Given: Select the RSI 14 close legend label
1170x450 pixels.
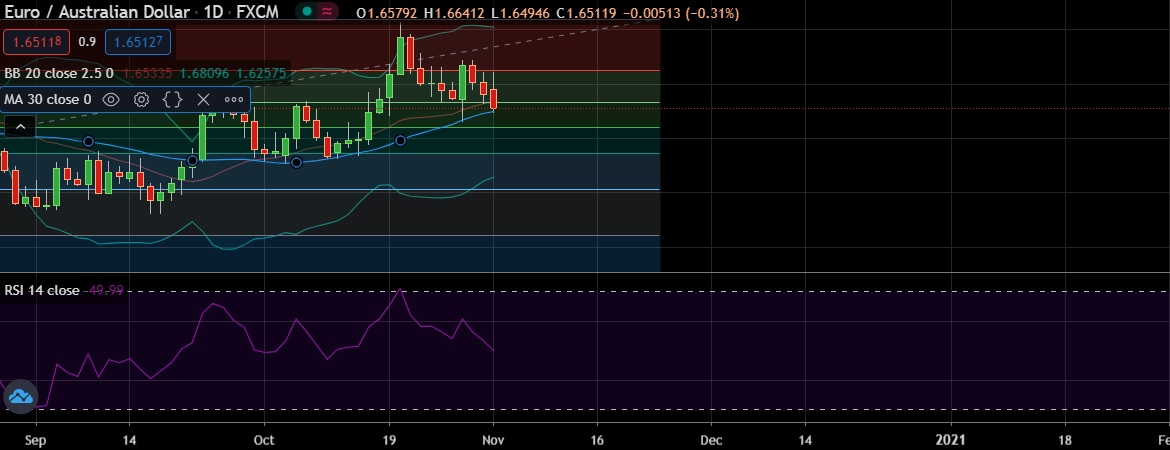Looking at the screenshot, I should [42, 290].
